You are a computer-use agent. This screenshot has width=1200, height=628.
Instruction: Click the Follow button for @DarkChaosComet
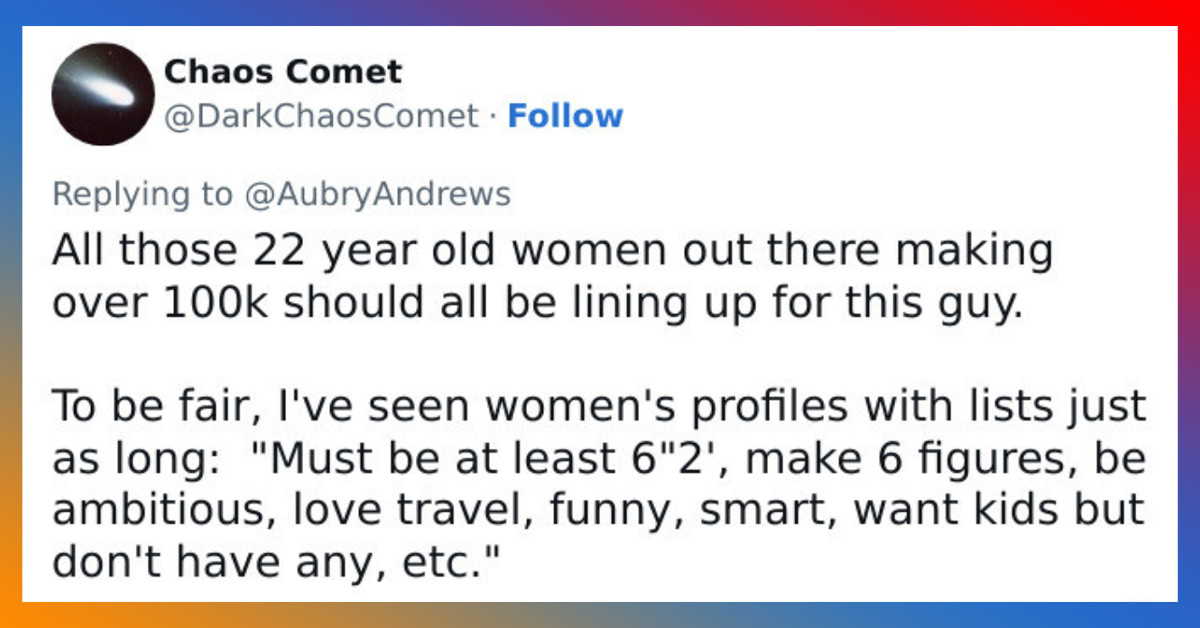pos(567,116)
